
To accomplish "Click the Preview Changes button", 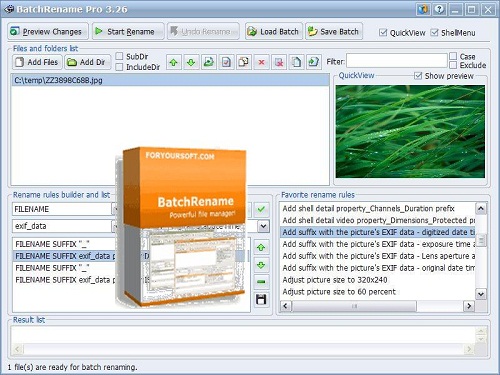I will [48, 32].
